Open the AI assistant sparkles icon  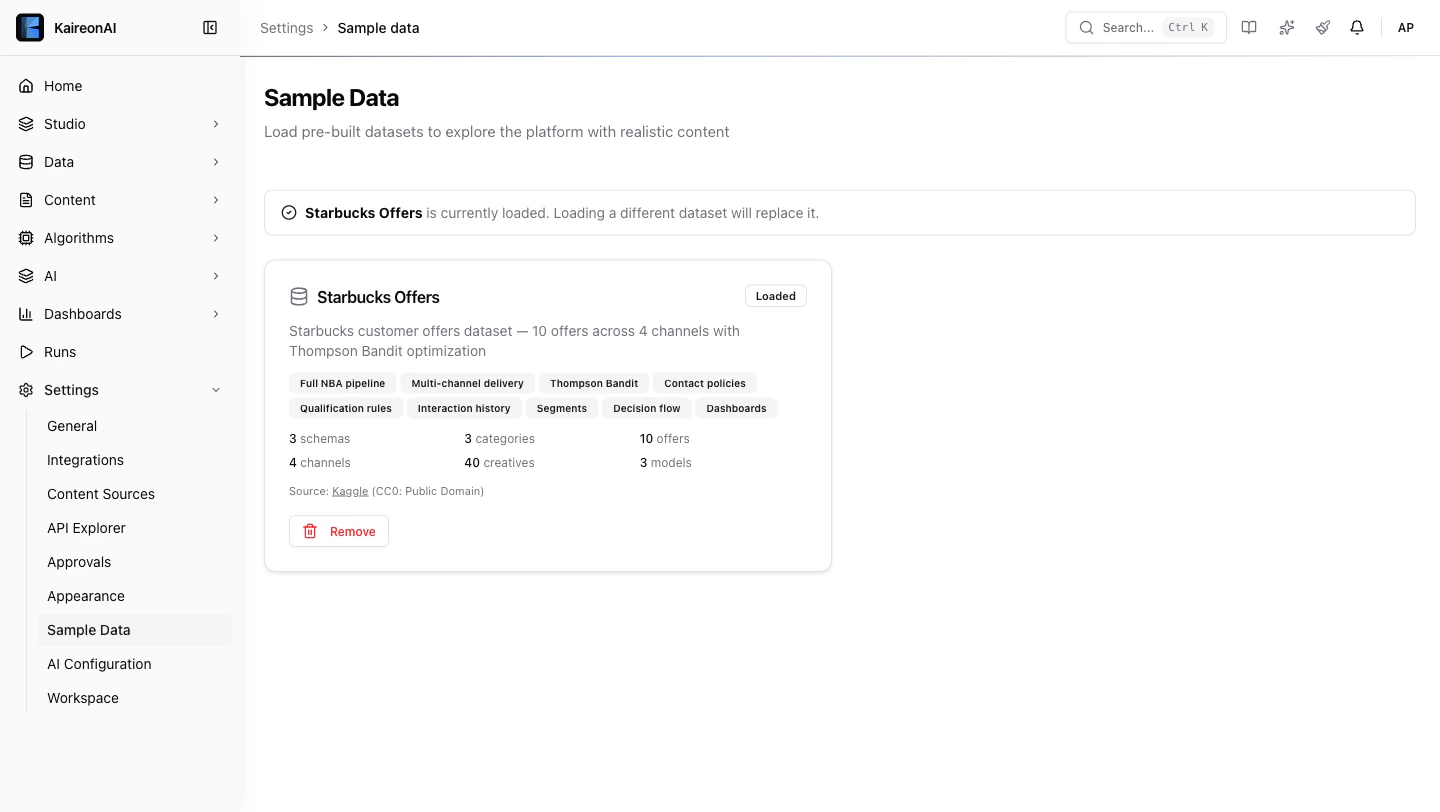pyautogui.click(x=1286, y=27)
